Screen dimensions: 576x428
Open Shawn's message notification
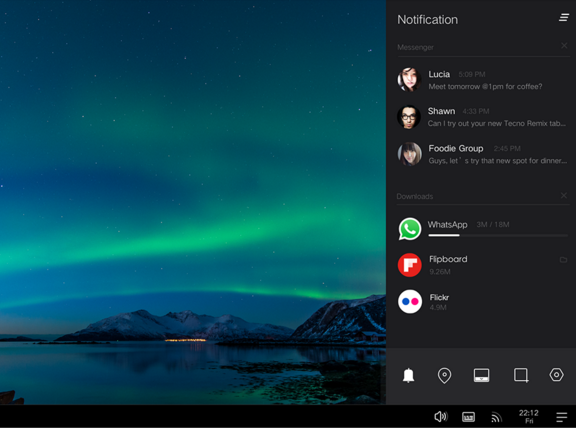point(483,117)
